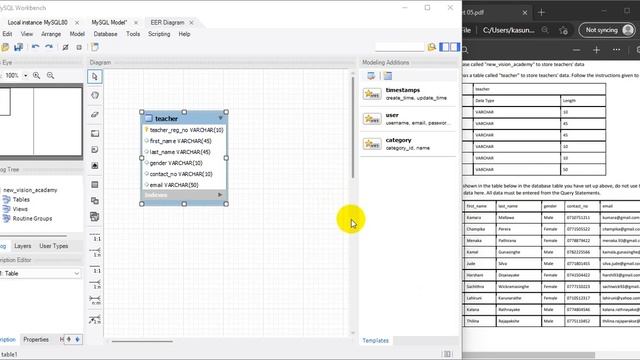The image size is (640, 360).
Task: Pick the second 1:1 relationship tool
Action: tap(95, 269)
